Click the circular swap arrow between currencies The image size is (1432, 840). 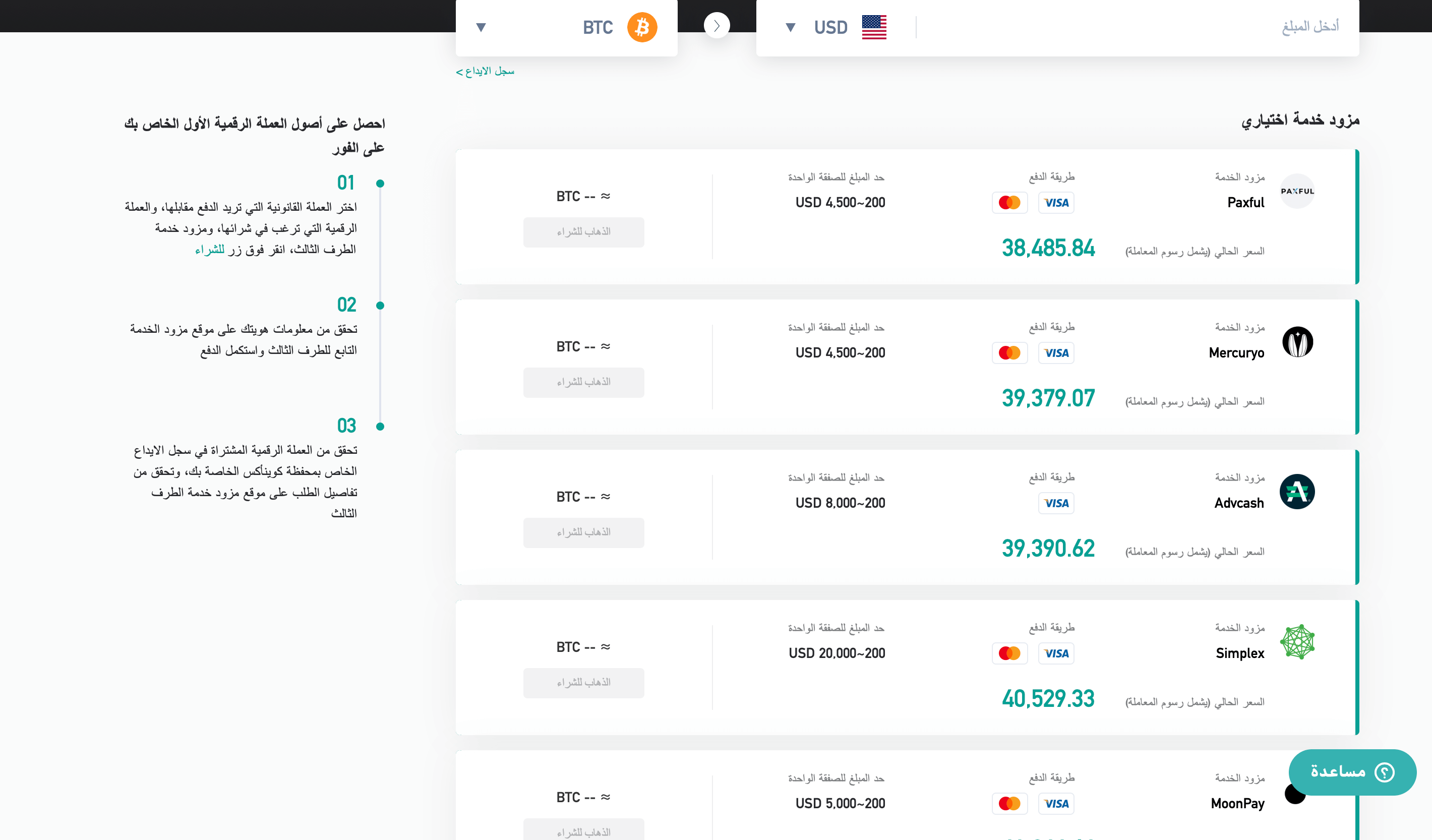tap(717, 26)
